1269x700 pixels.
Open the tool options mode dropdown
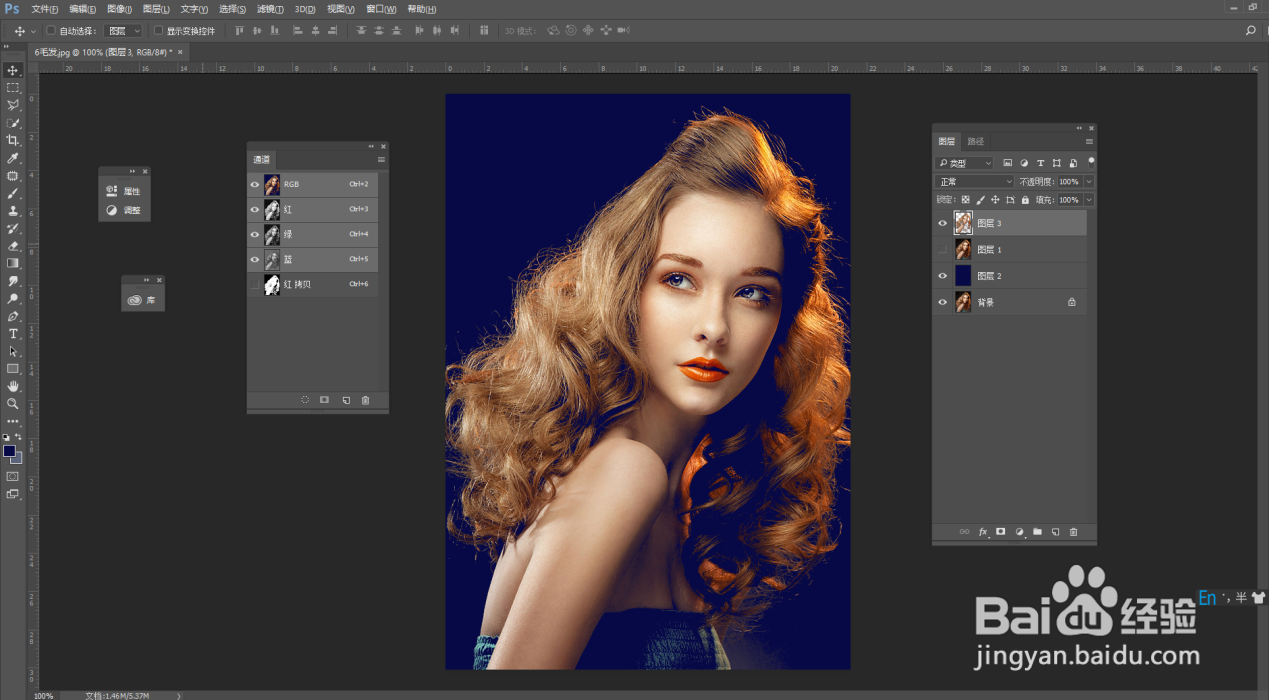pyautogui.click(x=122, y=30)
